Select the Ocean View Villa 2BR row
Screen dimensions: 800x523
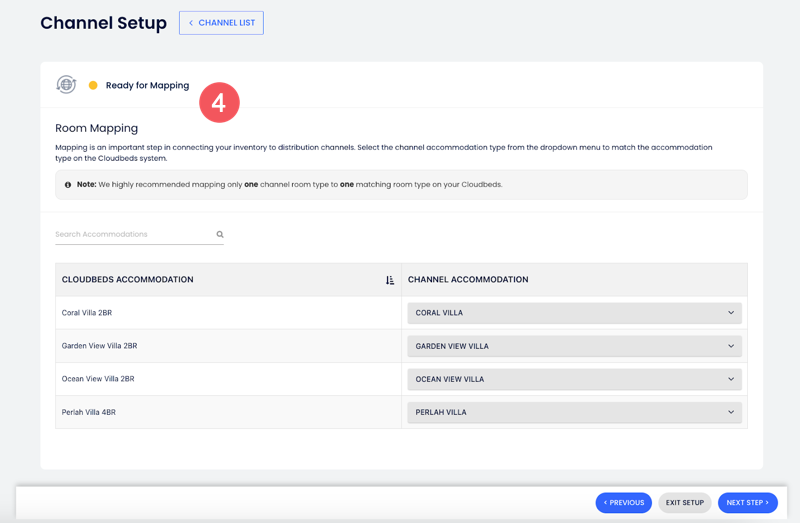tap(98, 379)
